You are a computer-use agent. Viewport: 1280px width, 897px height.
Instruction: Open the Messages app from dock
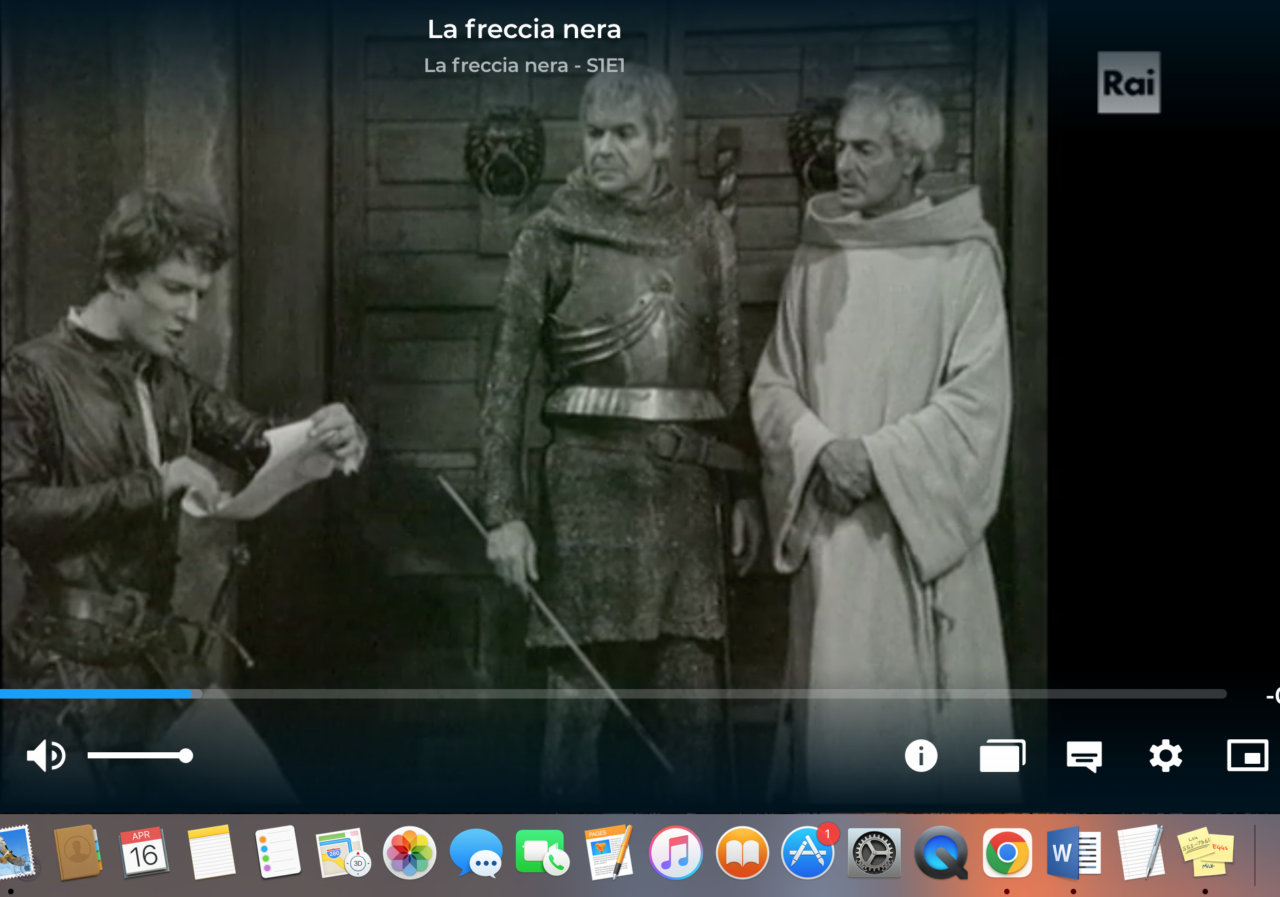[476, 853]
